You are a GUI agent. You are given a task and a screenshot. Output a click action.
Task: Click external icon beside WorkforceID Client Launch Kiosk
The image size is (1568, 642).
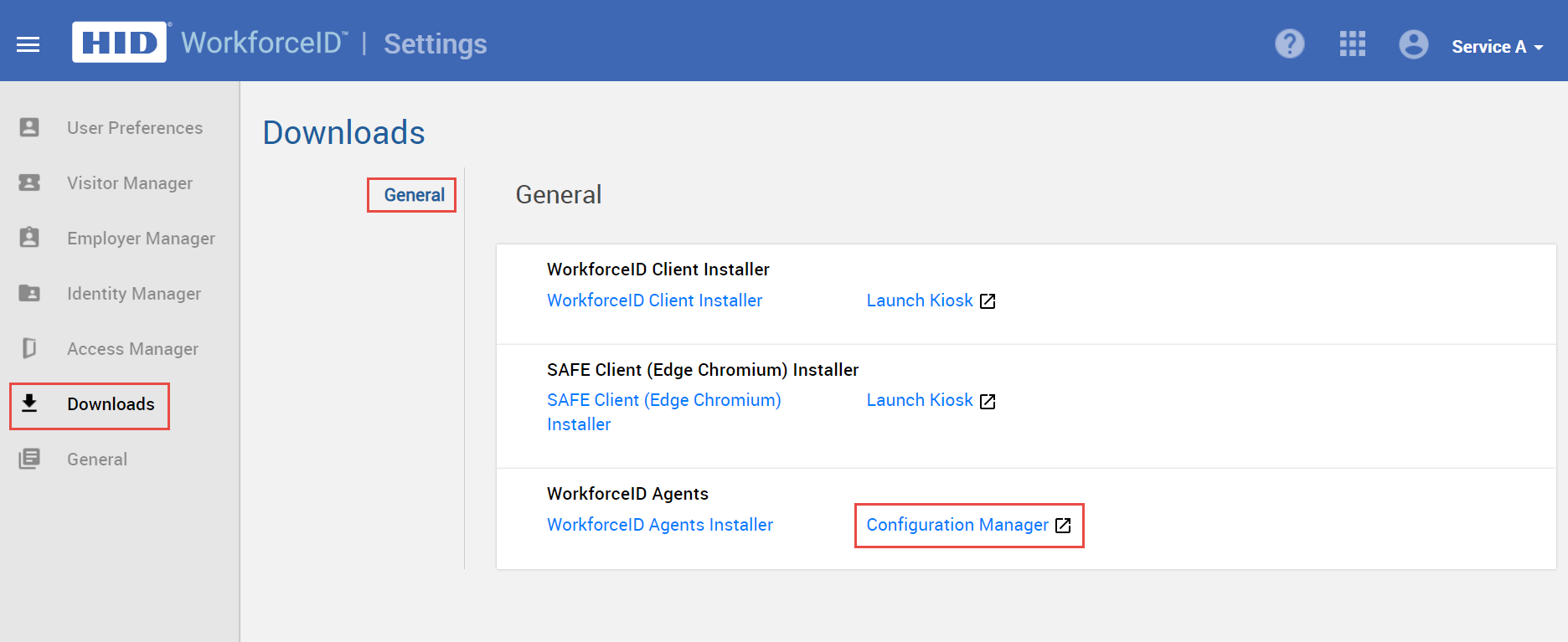pos(988,301)
